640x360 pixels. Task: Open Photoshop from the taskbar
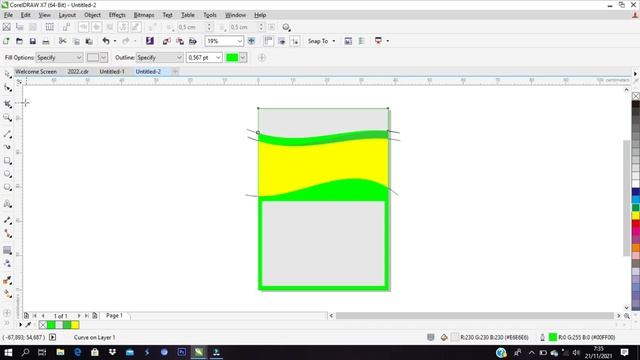click(x=182, y=352)
